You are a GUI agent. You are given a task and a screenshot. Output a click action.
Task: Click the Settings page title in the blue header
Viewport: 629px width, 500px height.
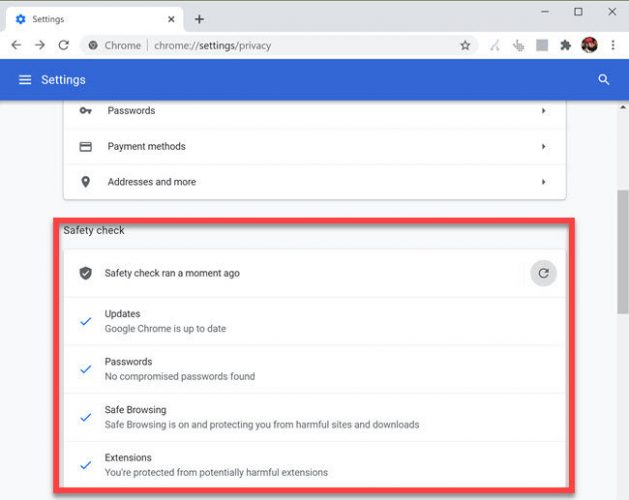click(63, 79)
